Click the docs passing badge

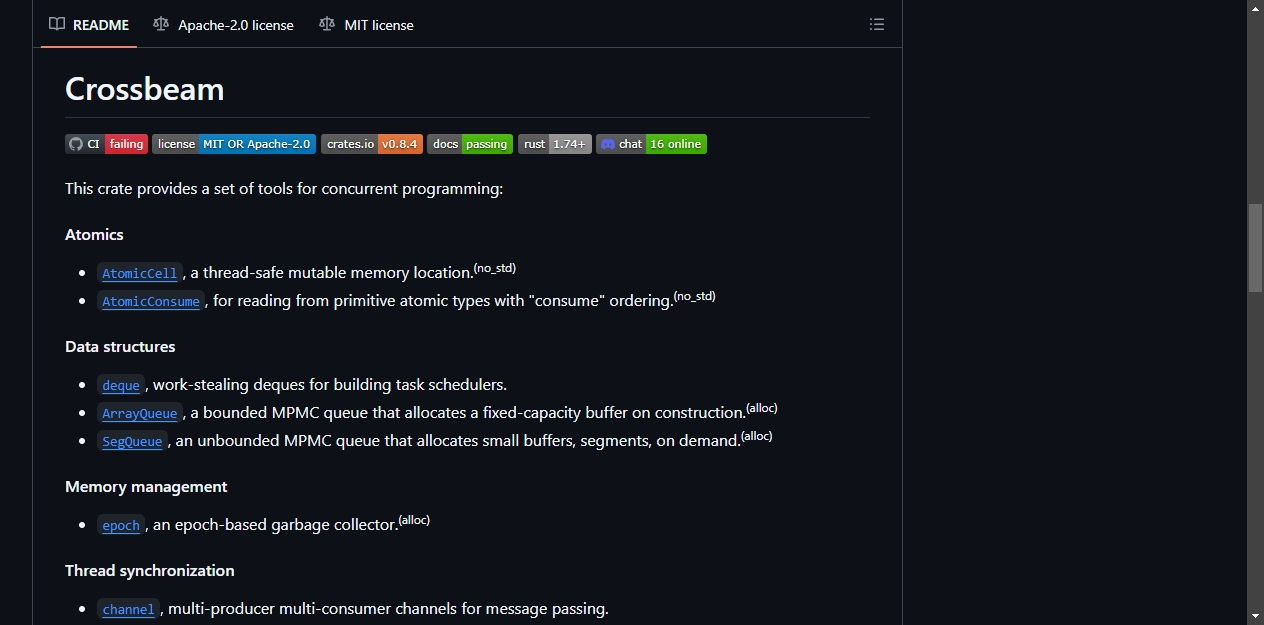click(470, 144)
